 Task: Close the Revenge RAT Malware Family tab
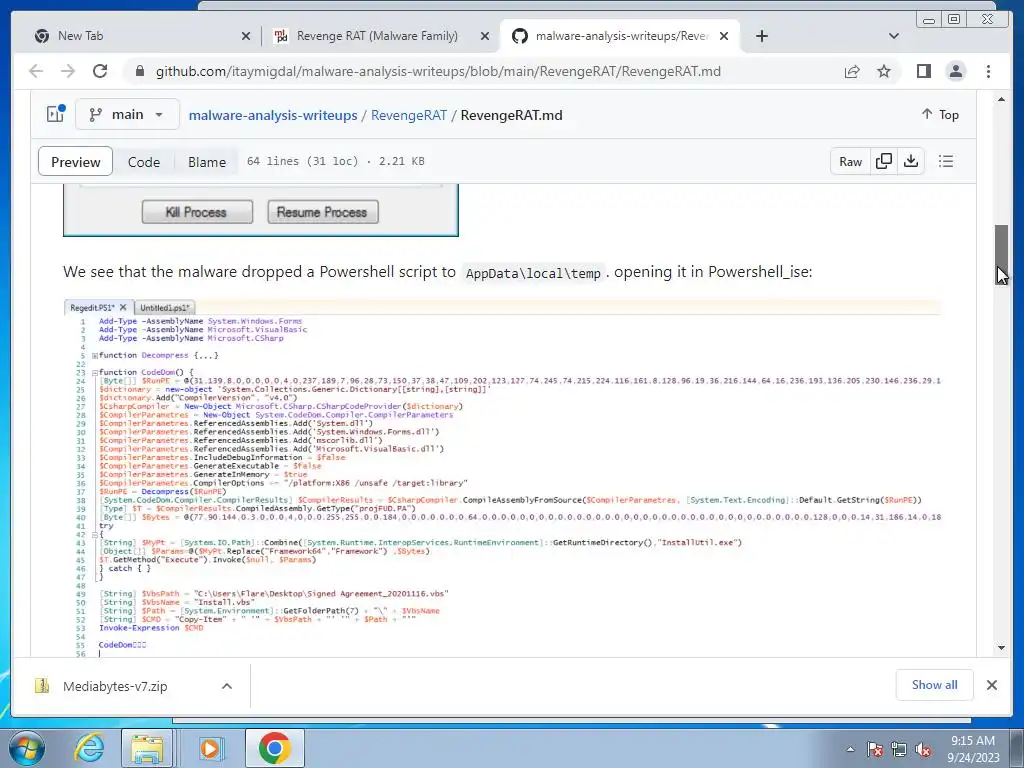coord(485,36)
